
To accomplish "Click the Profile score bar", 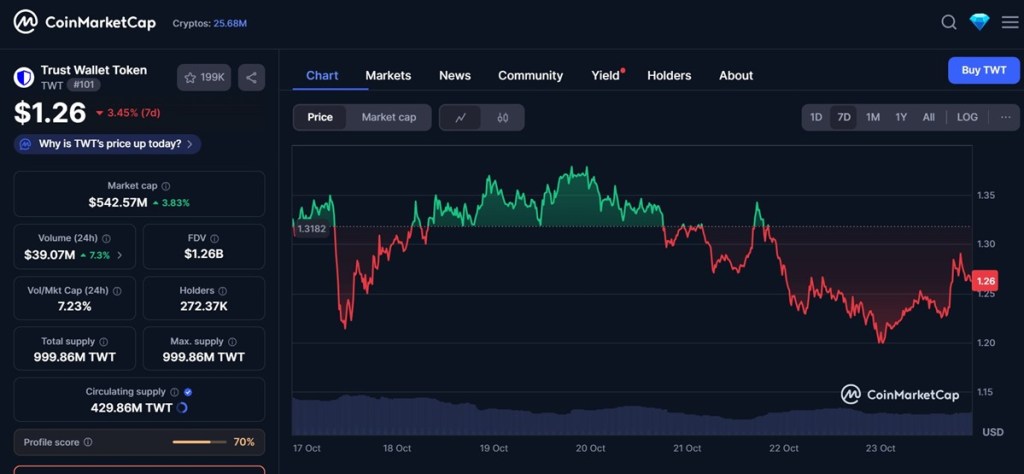I will (199, 442).
